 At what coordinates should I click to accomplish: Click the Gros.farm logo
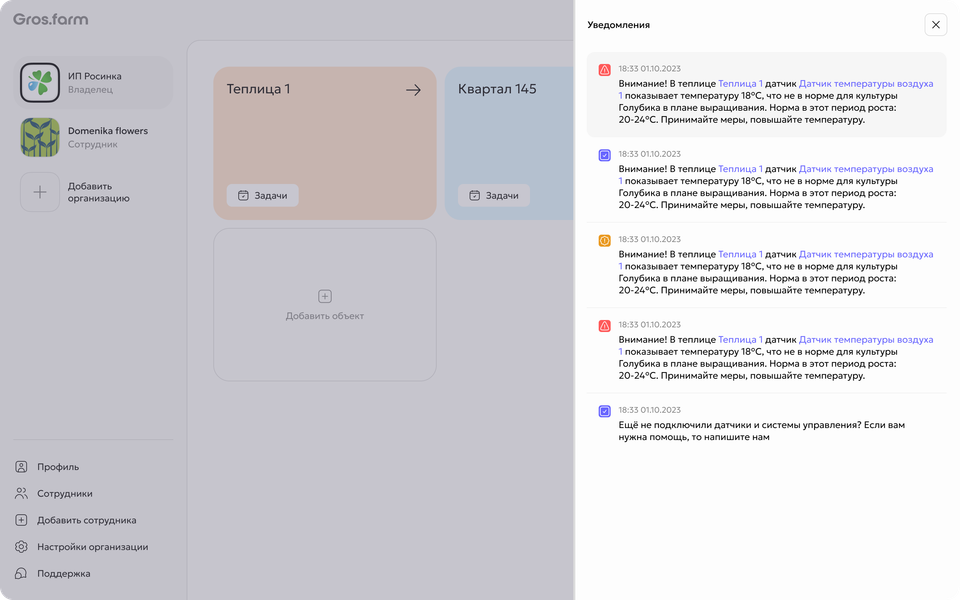[51, 20]
